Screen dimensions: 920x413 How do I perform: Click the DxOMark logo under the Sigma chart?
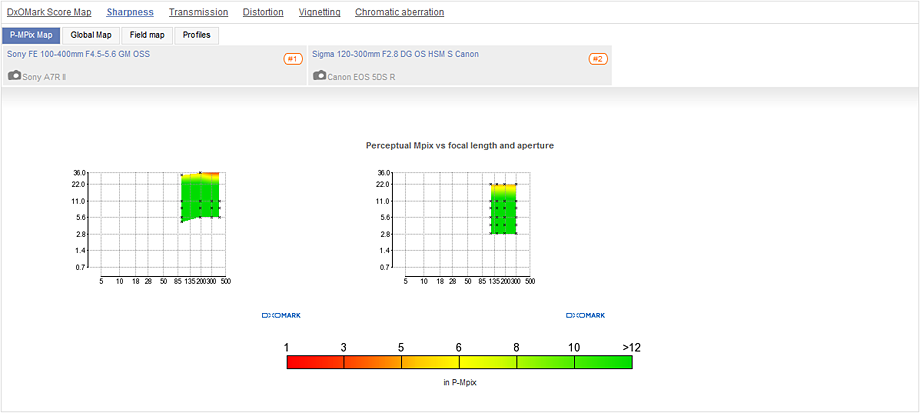[586, 316]
